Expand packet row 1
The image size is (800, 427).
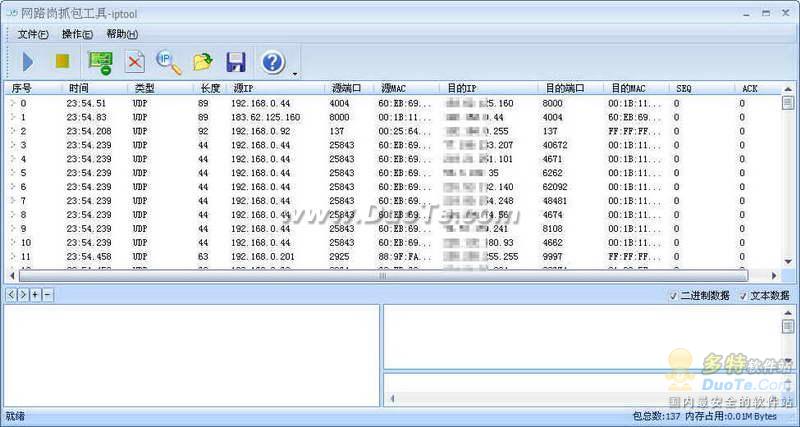click(x=13, y=117)
